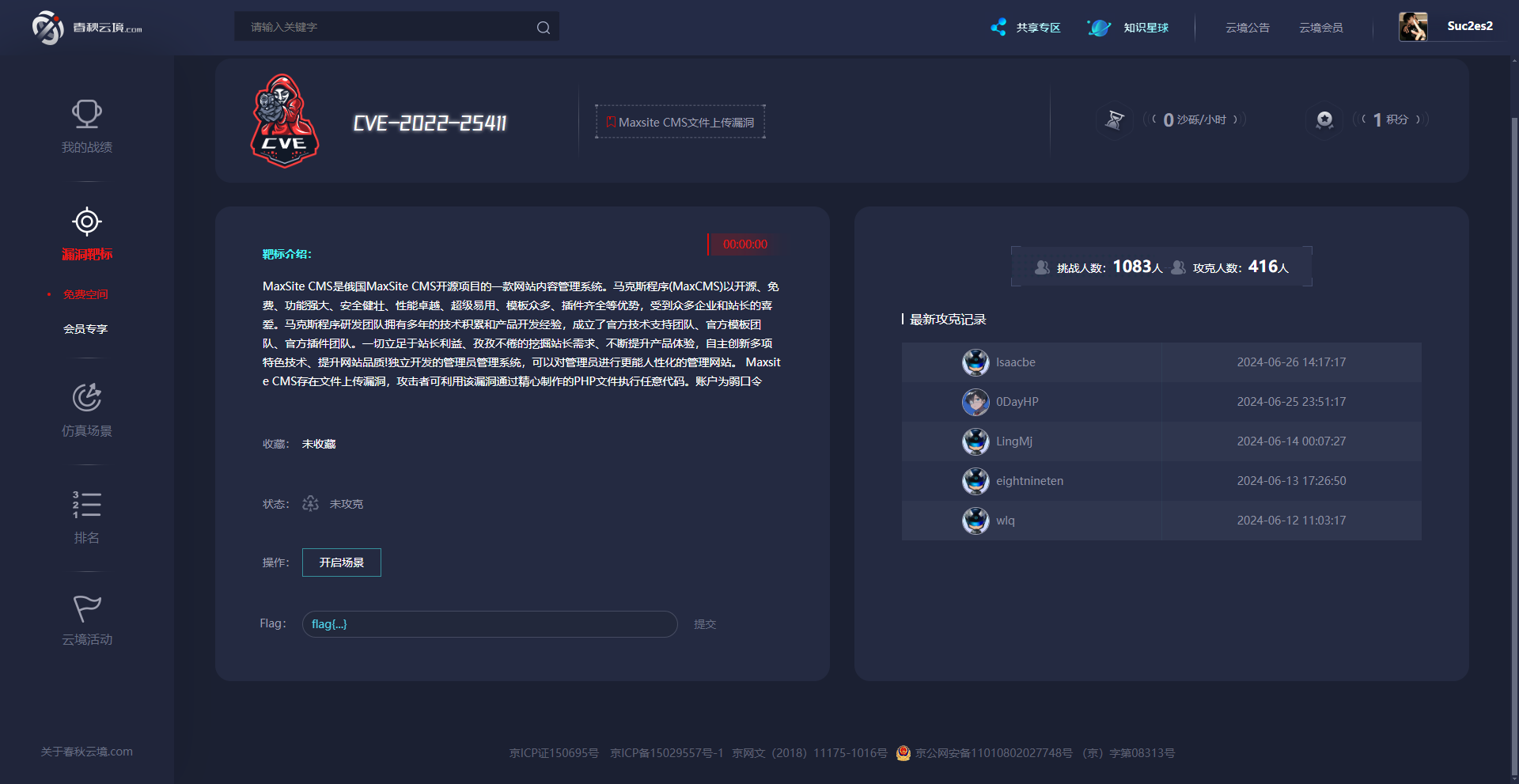
Task: Open 仿真场景 sidebar label
Action: 87,431
